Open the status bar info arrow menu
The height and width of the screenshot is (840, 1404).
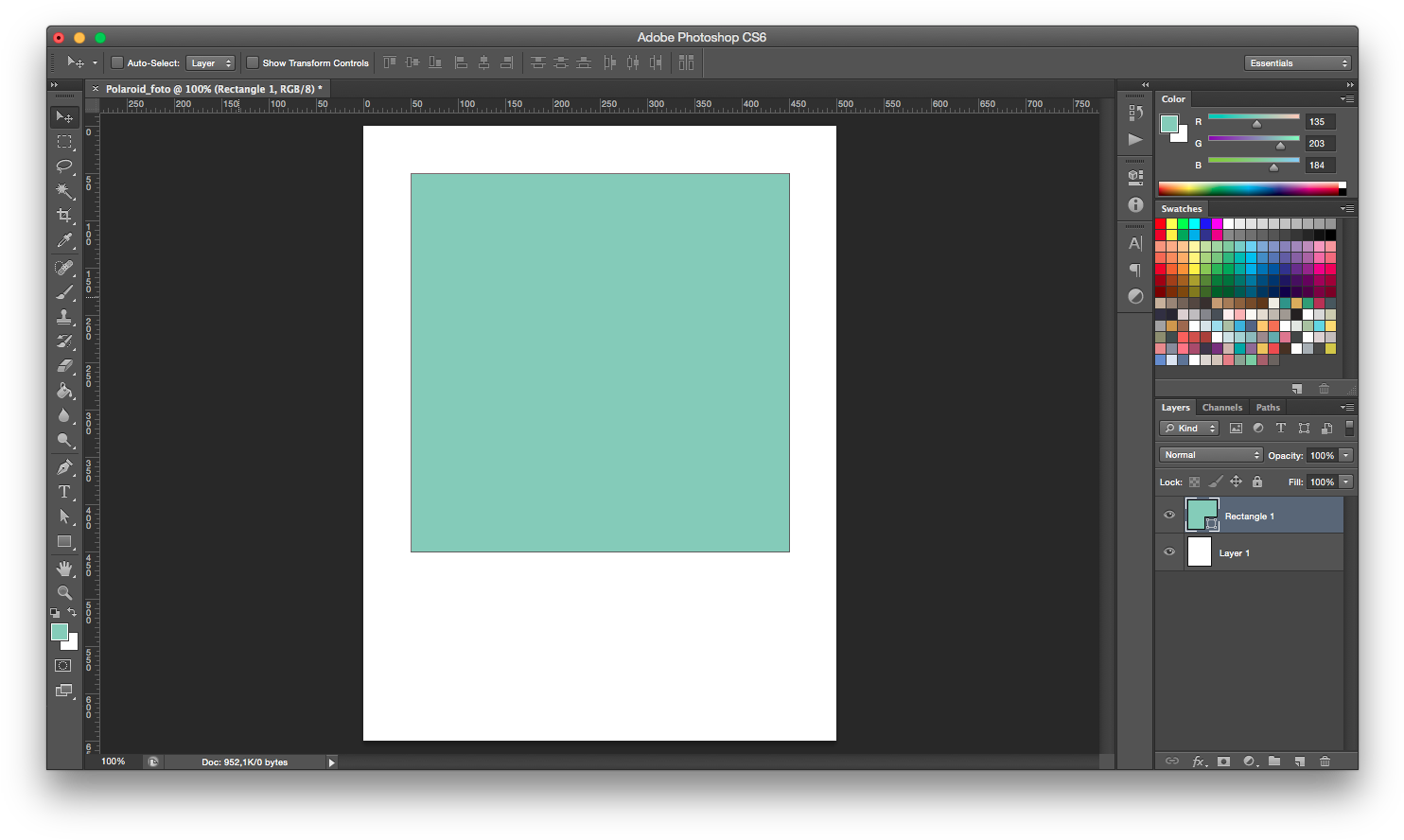[331, 761]
